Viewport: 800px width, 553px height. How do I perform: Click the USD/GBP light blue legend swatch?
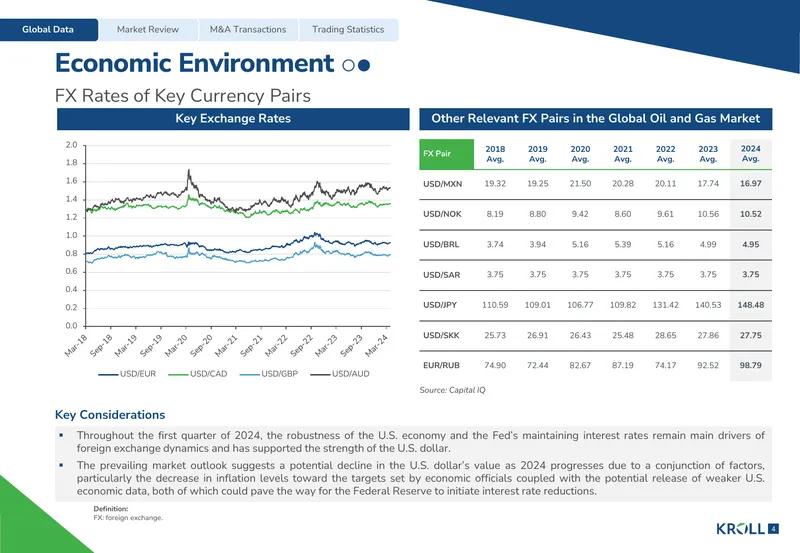pyautogui.click(x=249, y=374)
